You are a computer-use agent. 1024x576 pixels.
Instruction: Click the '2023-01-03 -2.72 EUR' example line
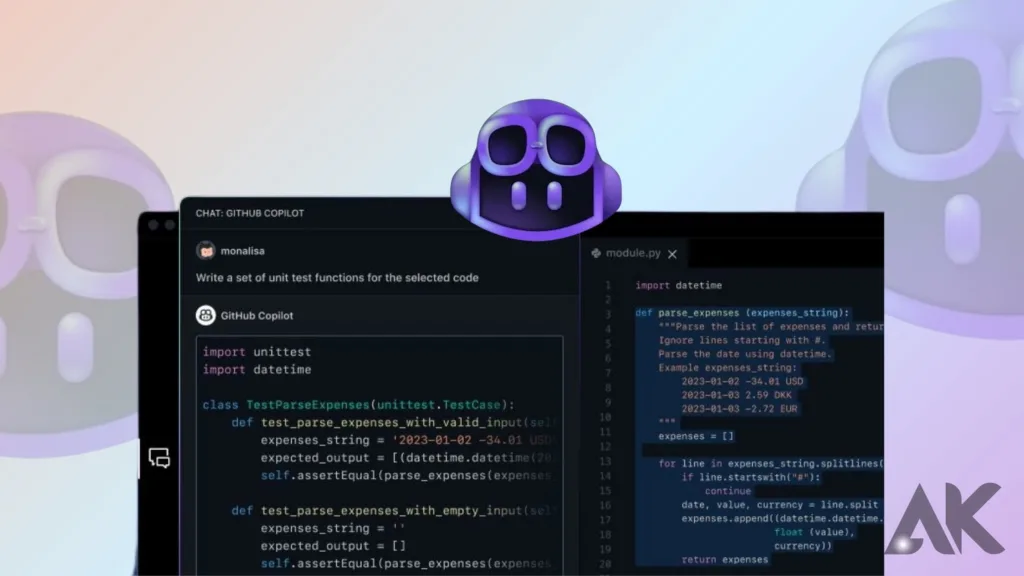(739, 409)
